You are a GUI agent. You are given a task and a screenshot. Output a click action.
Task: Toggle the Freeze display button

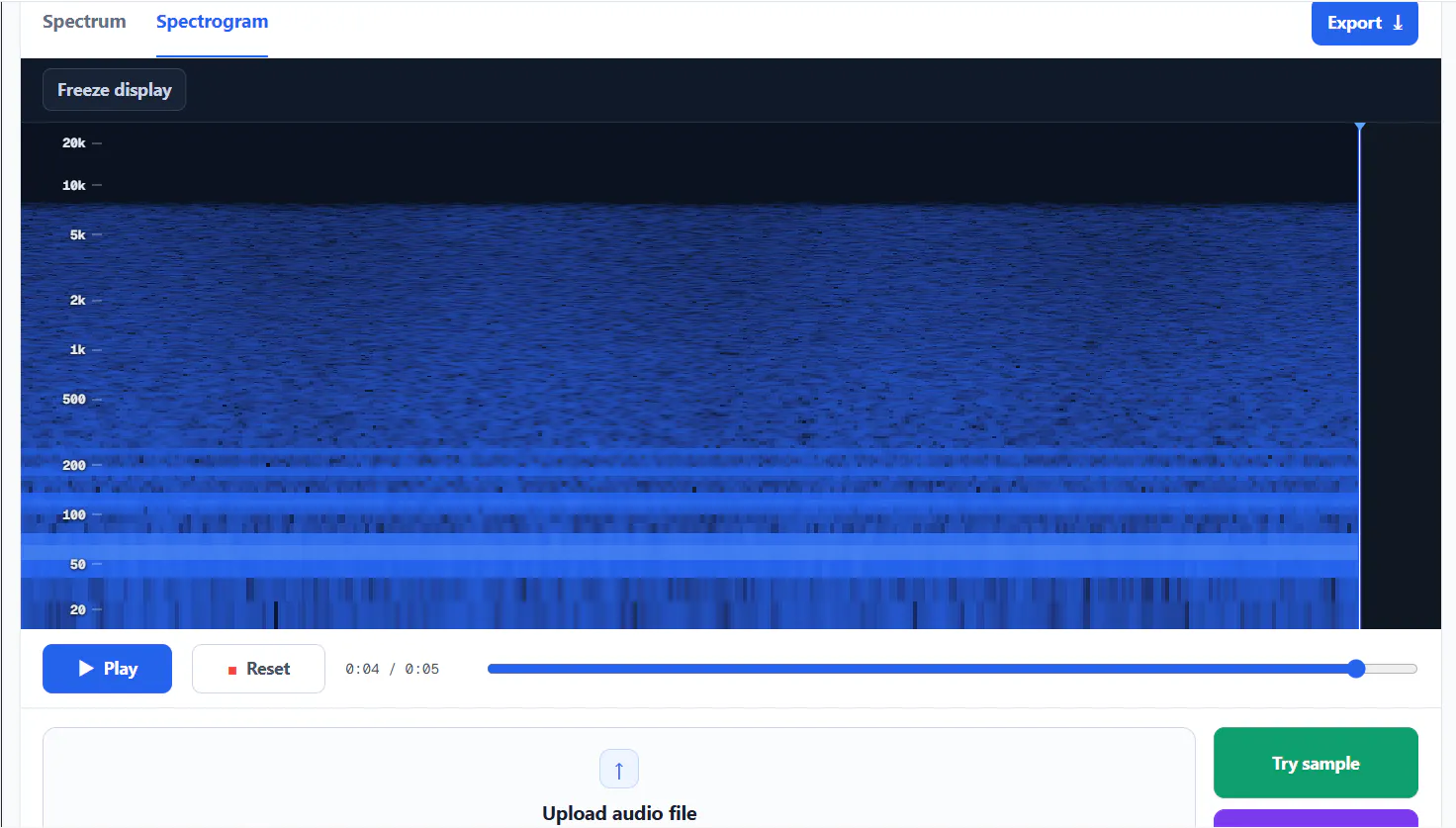pos(114,90)
